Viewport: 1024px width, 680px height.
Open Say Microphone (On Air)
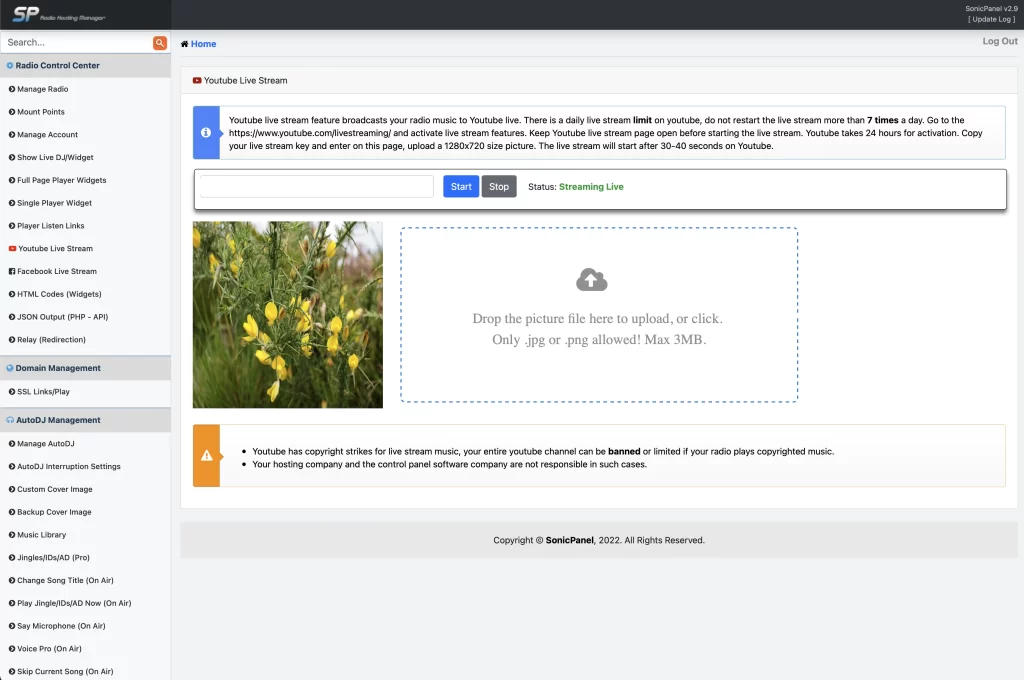pos(61,626)
